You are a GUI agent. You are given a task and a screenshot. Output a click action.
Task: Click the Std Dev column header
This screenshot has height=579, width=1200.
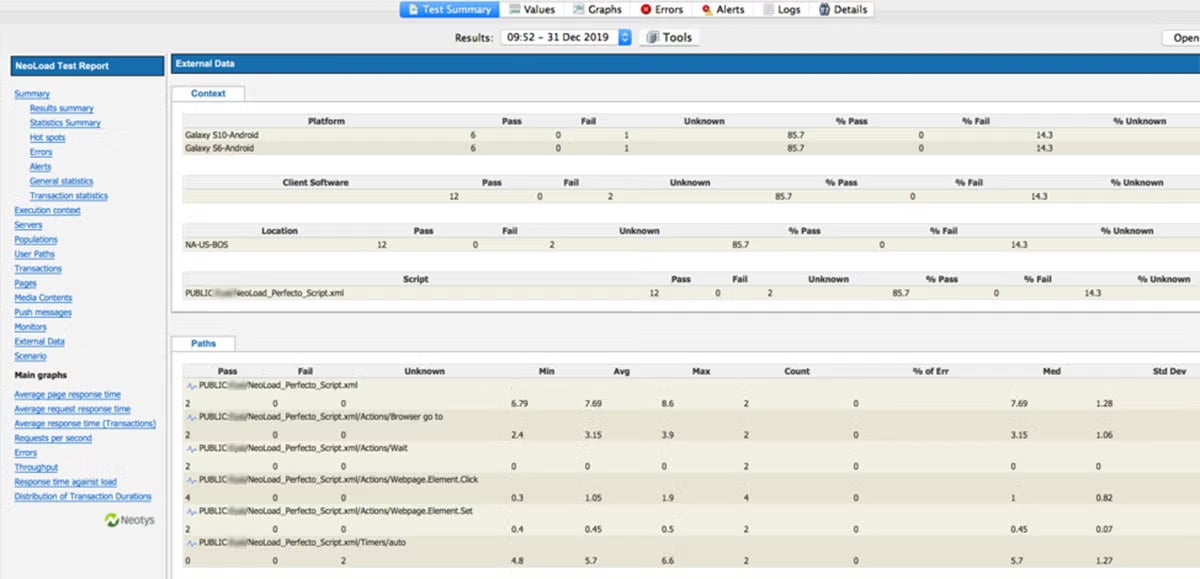pyautogui.click(x=1169, y=371)
